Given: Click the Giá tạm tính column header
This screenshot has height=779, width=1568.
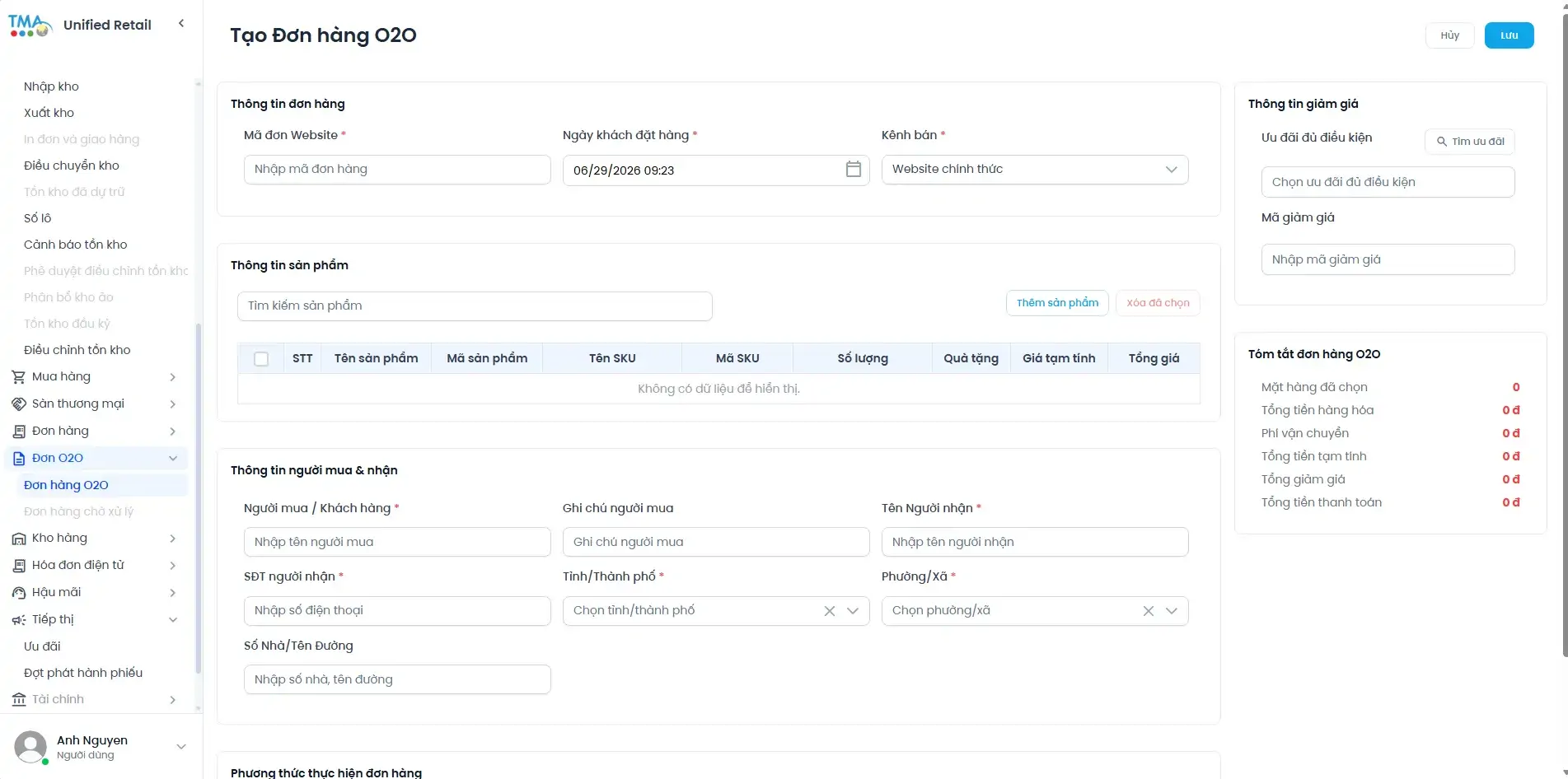Looking at the screenshot, I should coord(1059,358).
